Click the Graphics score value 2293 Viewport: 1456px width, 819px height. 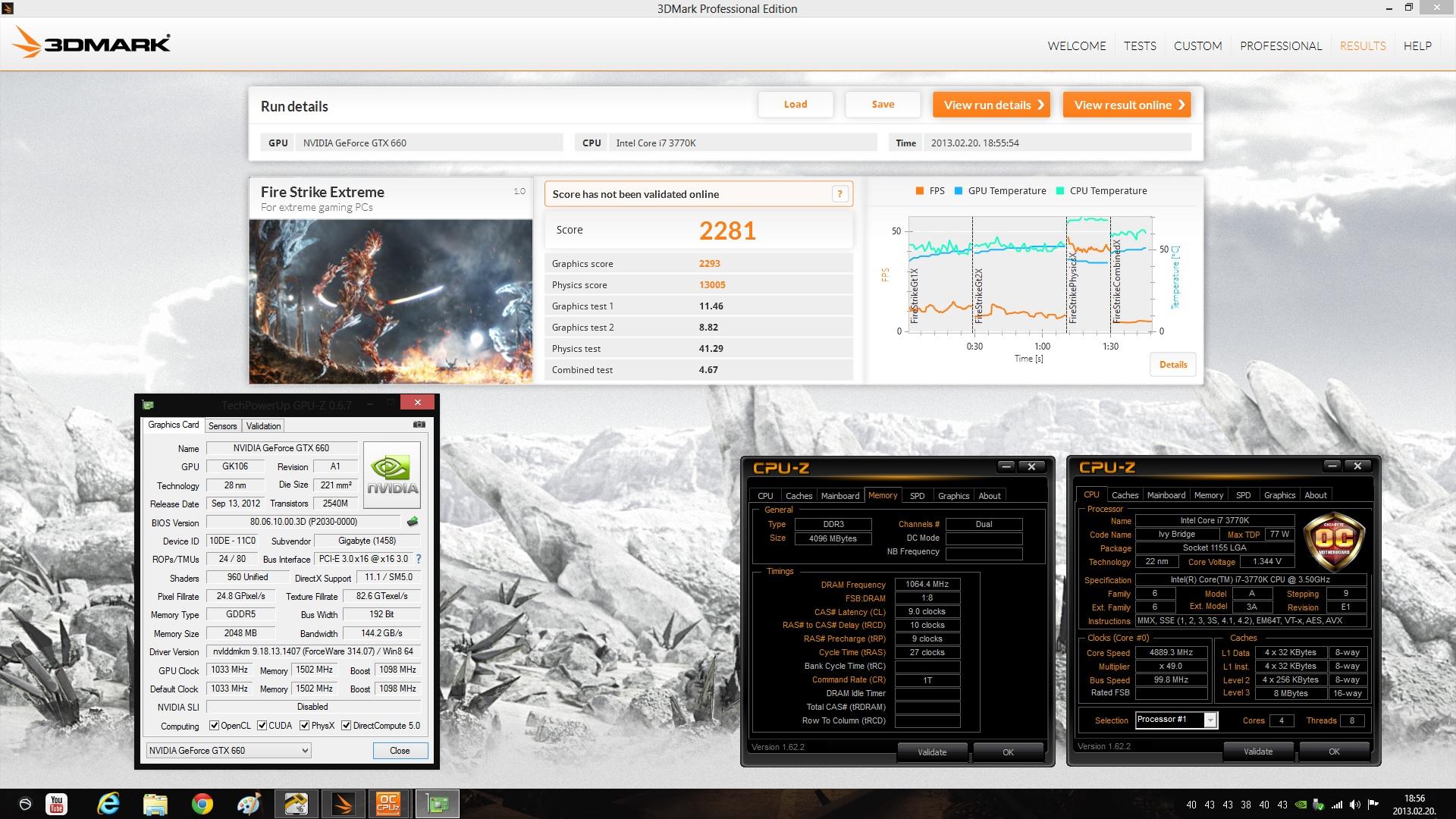(710, 264)
